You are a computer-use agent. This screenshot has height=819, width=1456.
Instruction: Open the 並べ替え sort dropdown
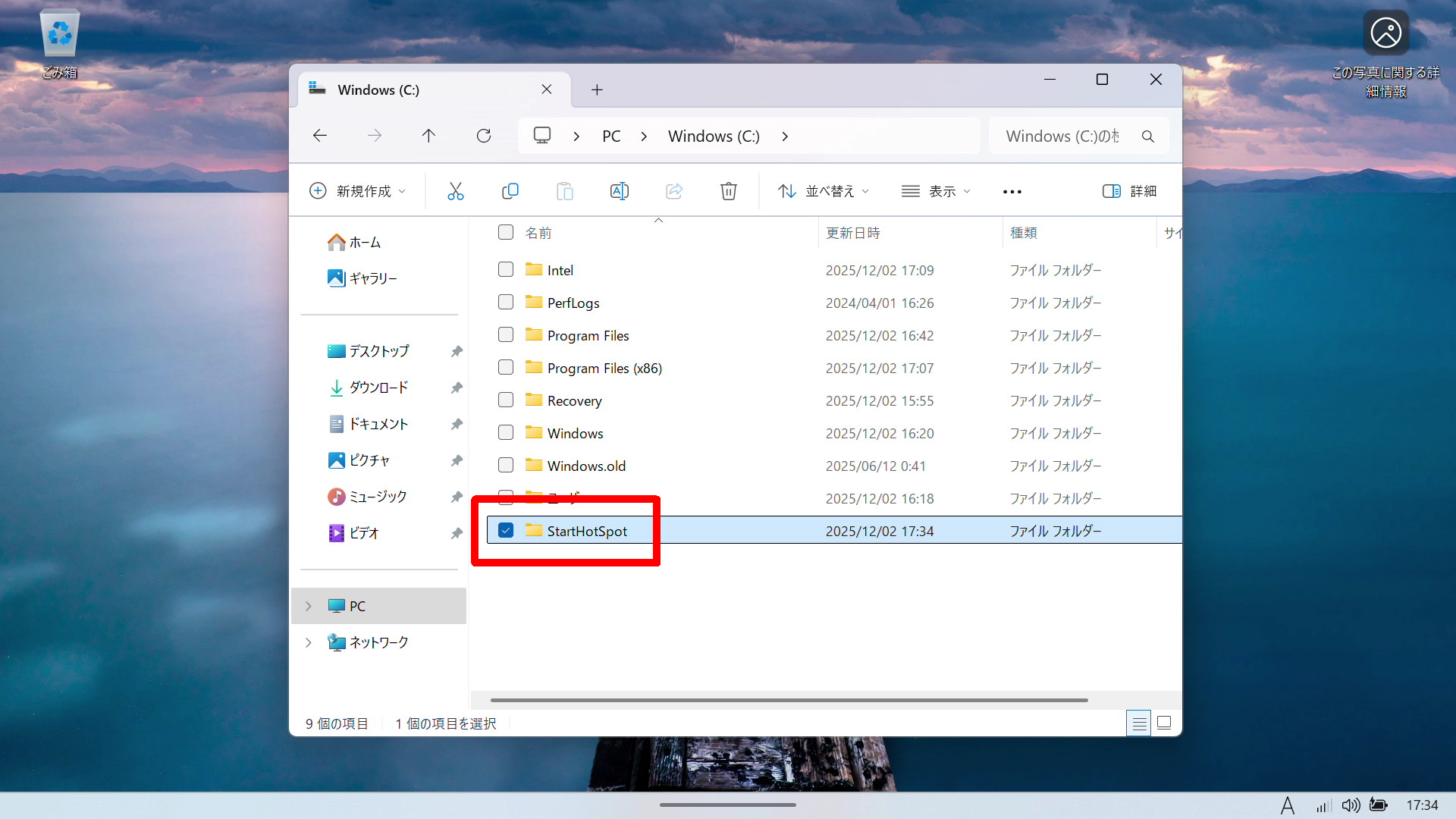click(x=824, y=191)
